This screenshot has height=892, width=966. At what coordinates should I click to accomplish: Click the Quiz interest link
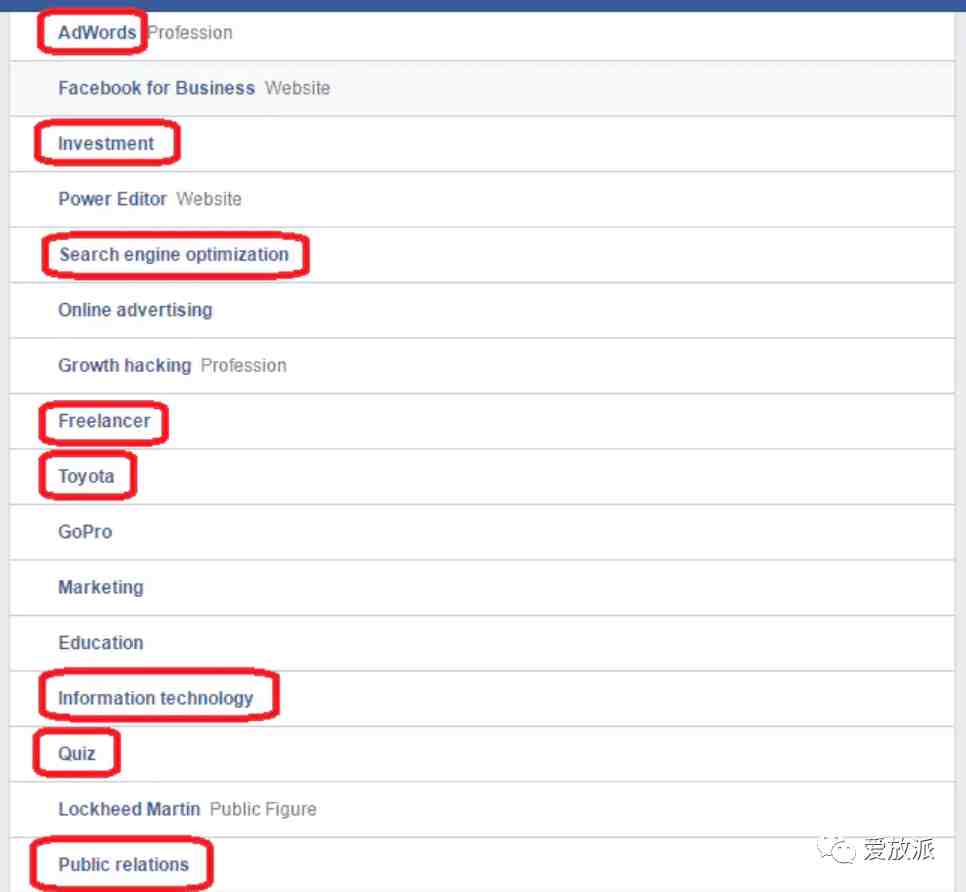point(76,753)
